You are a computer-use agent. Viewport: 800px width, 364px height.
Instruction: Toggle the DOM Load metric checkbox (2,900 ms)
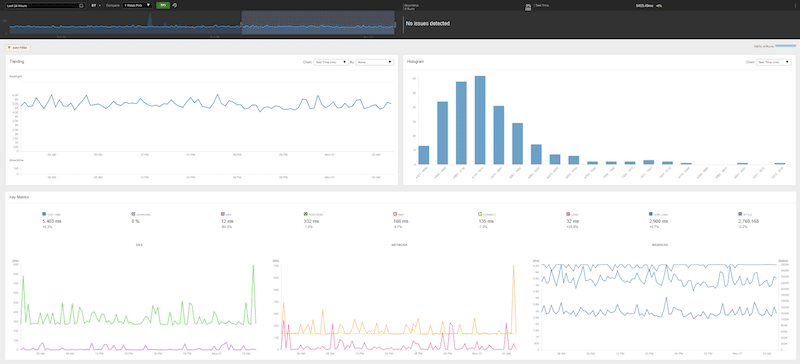point(651,215)
